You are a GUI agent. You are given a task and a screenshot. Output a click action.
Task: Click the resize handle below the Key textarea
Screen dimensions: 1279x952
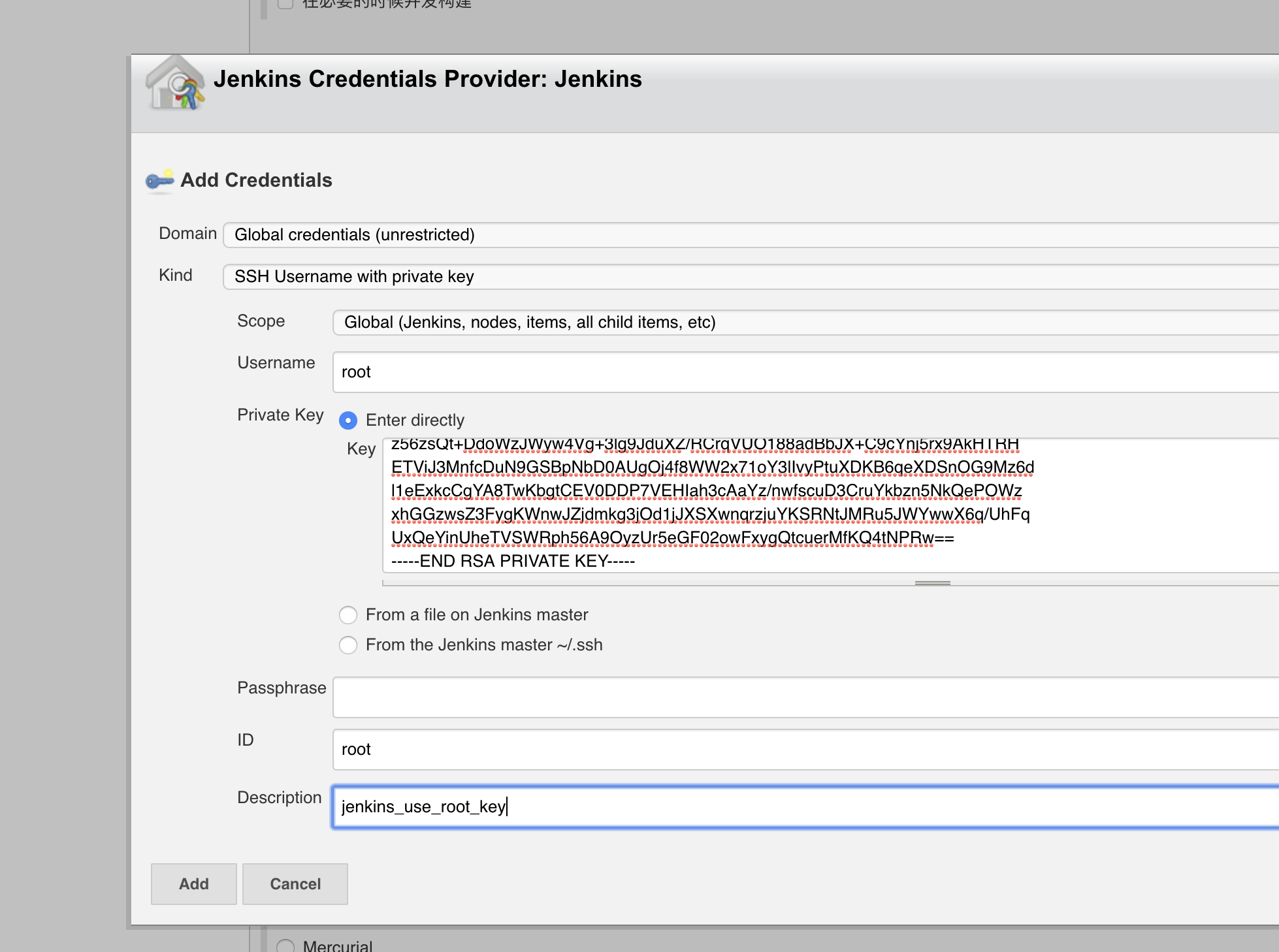(x=933, y=582)
